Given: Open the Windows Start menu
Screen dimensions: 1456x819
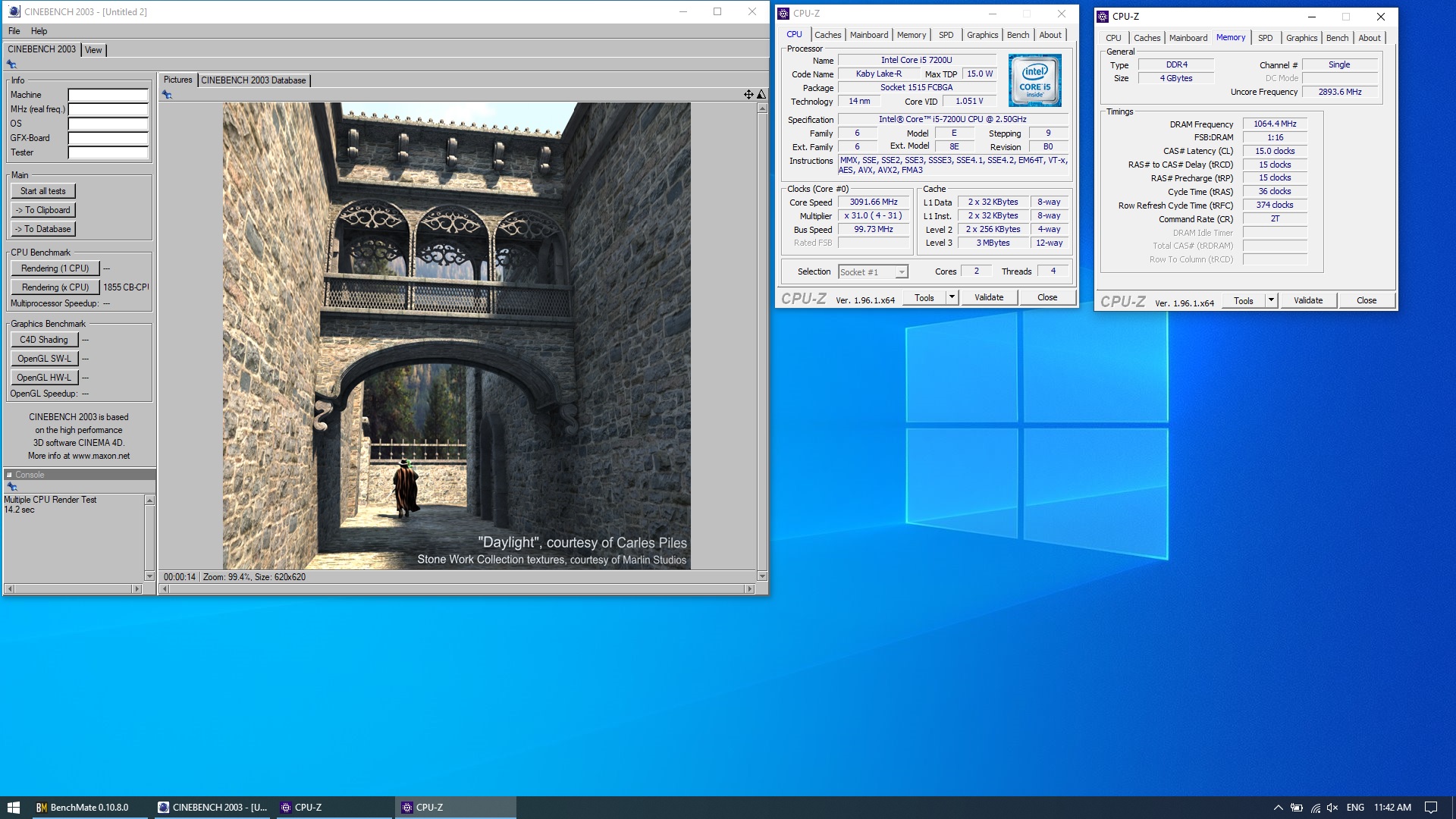Looking at the screenshot, I should (x=14, y=808).
